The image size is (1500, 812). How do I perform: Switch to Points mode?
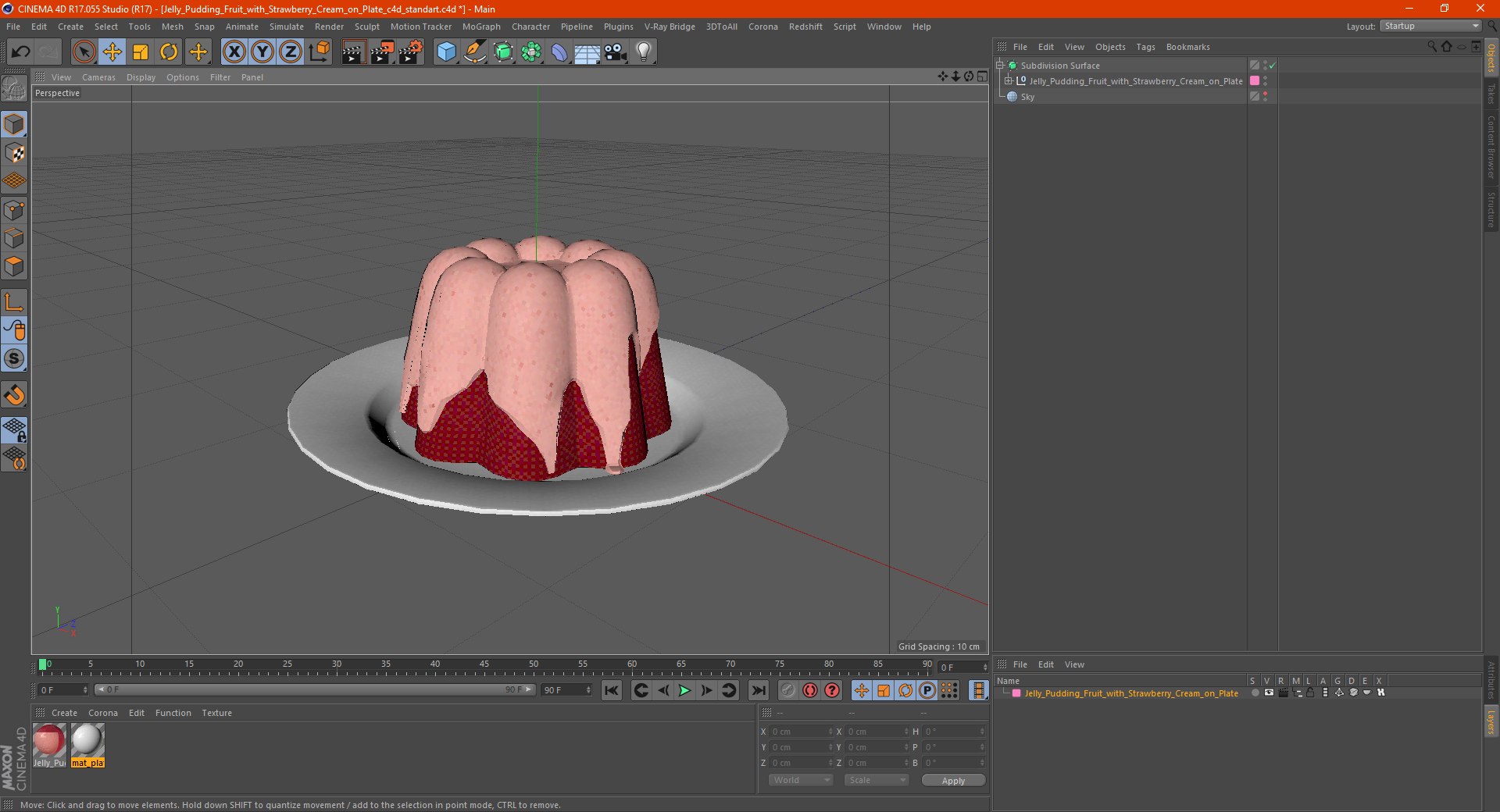click(15, 210)
